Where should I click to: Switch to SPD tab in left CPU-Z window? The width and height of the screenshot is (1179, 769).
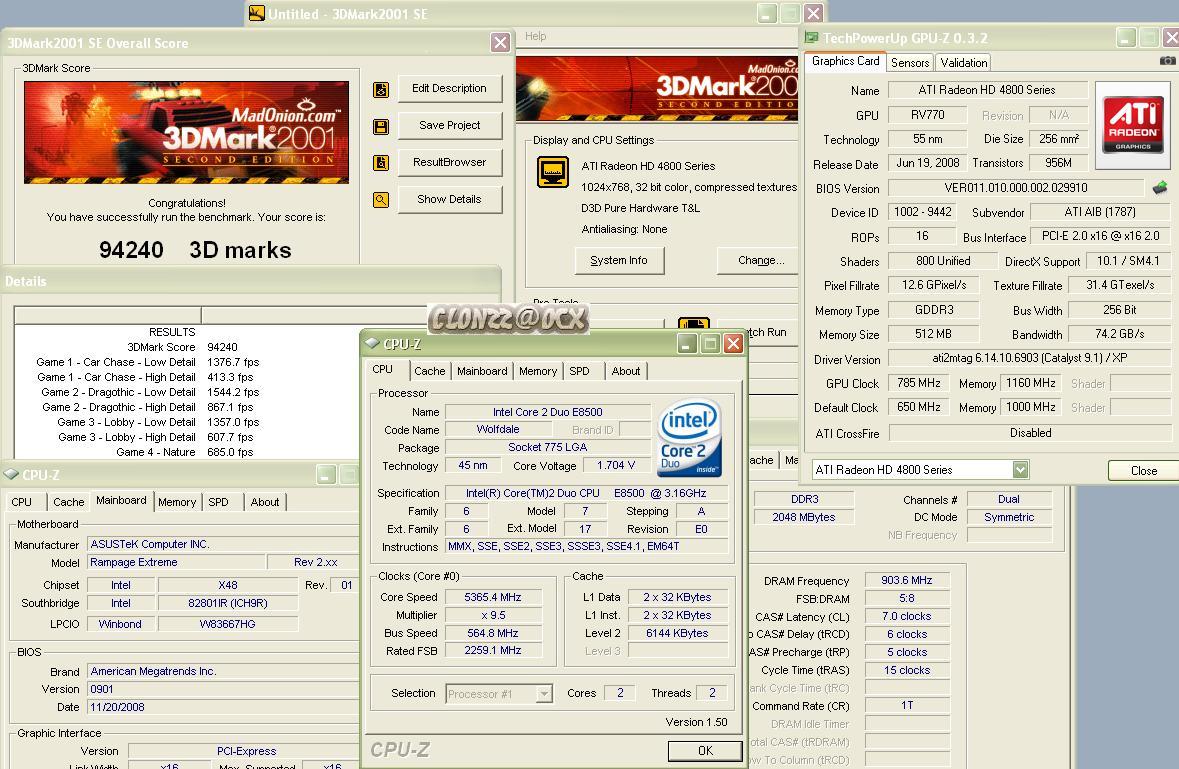pyautogui.click(x=218, y=502)
